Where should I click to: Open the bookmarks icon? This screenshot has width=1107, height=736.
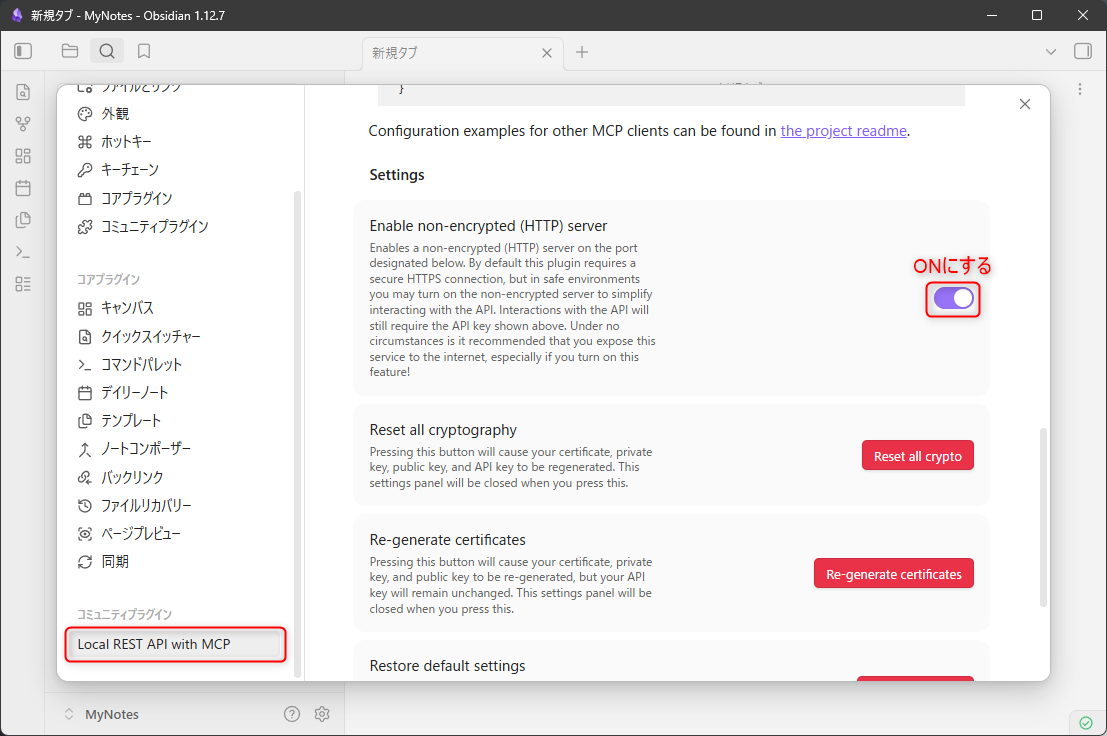tap(144, 51)
